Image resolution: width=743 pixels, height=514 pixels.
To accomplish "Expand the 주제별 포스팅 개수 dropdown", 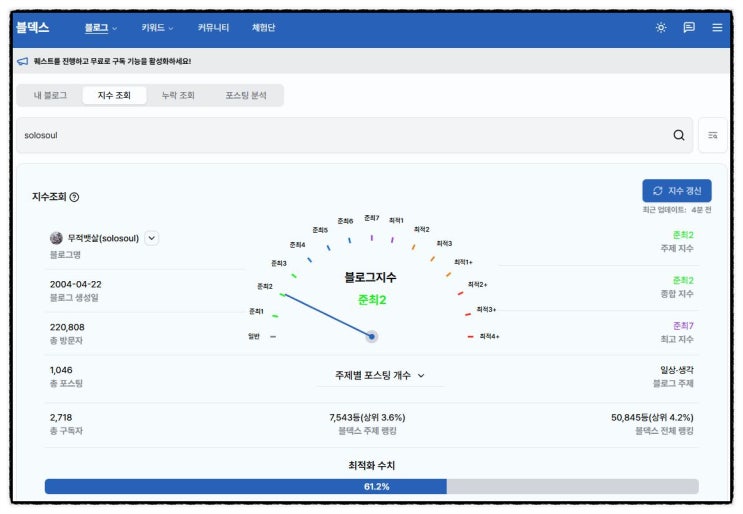I will coord(380,375).
